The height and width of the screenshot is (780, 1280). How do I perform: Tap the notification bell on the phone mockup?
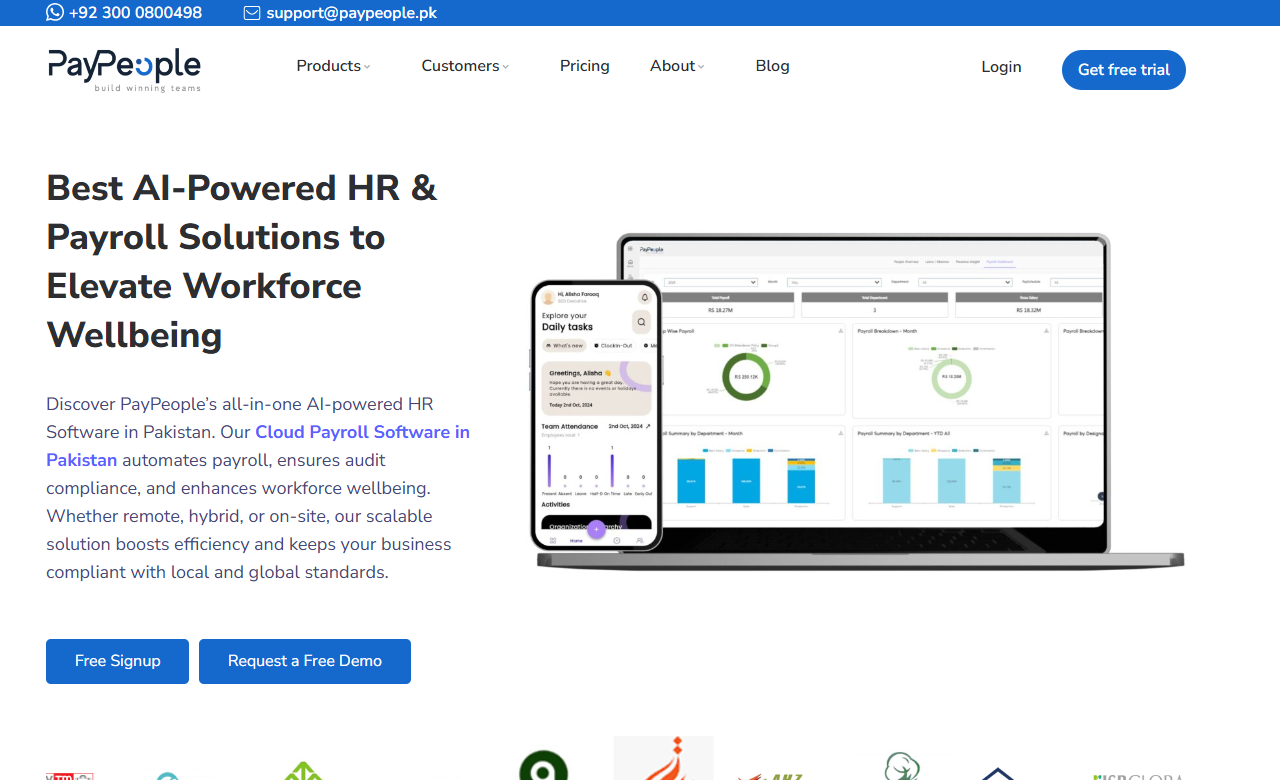point(644,296)
